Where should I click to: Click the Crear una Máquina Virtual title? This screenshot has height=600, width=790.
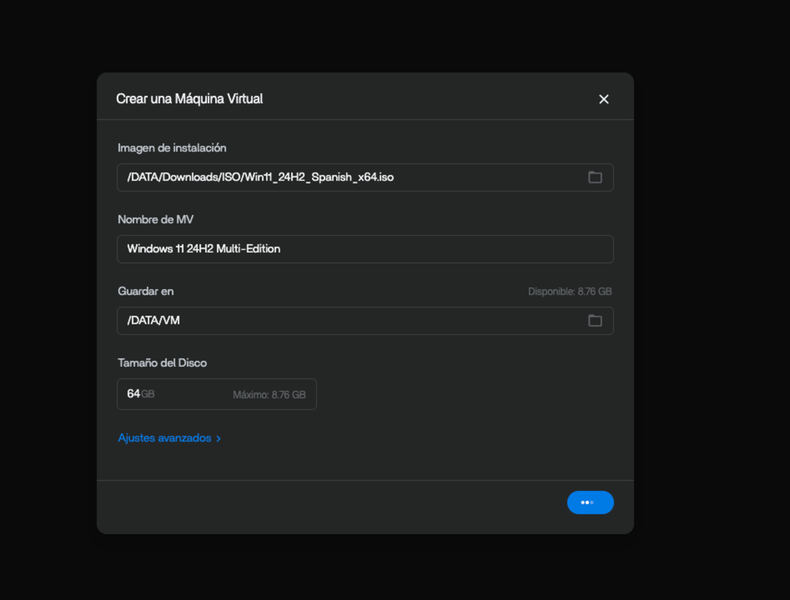(x=189, y=99)
